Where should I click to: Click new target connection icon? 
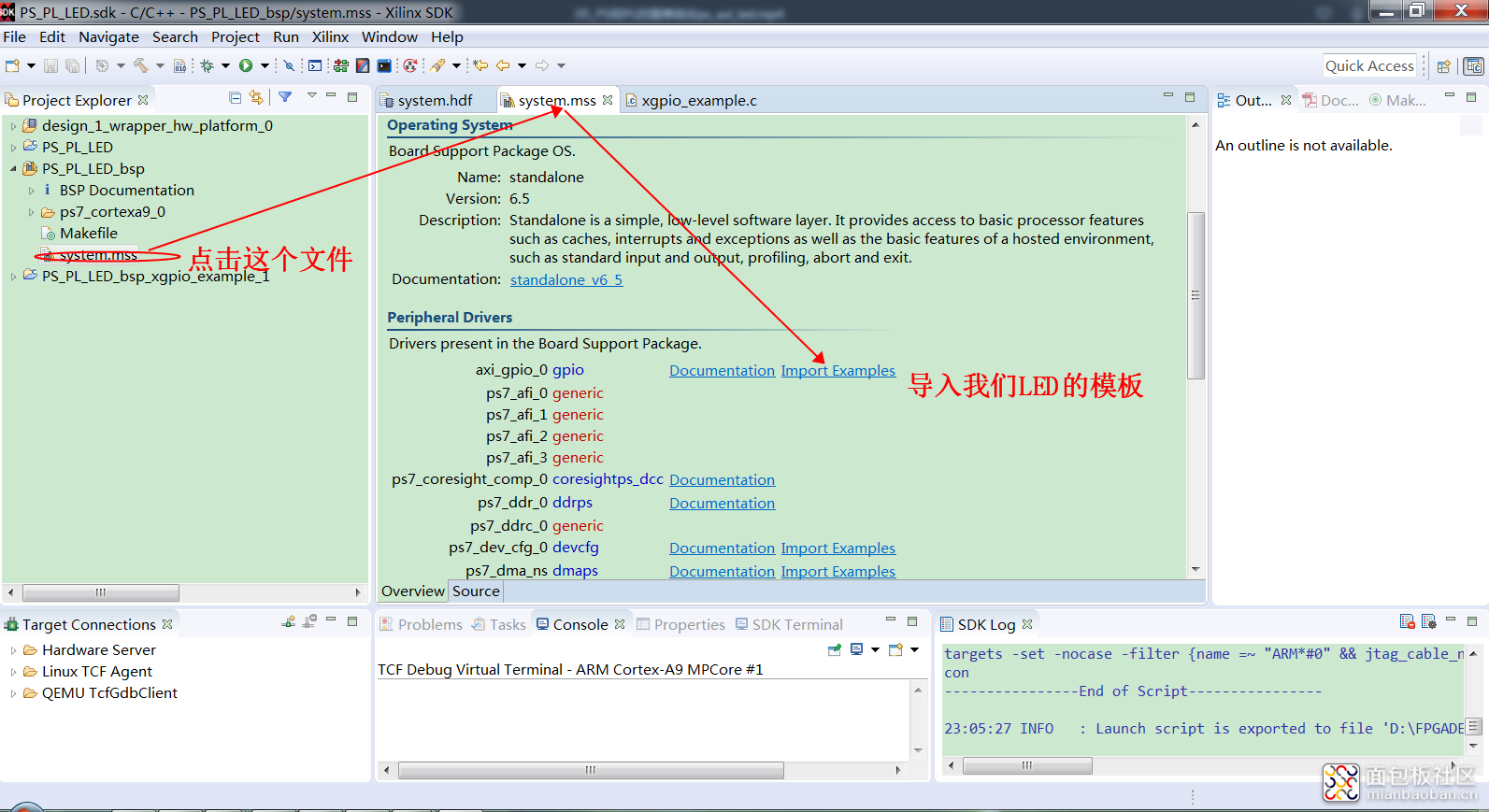coord(289,621)
